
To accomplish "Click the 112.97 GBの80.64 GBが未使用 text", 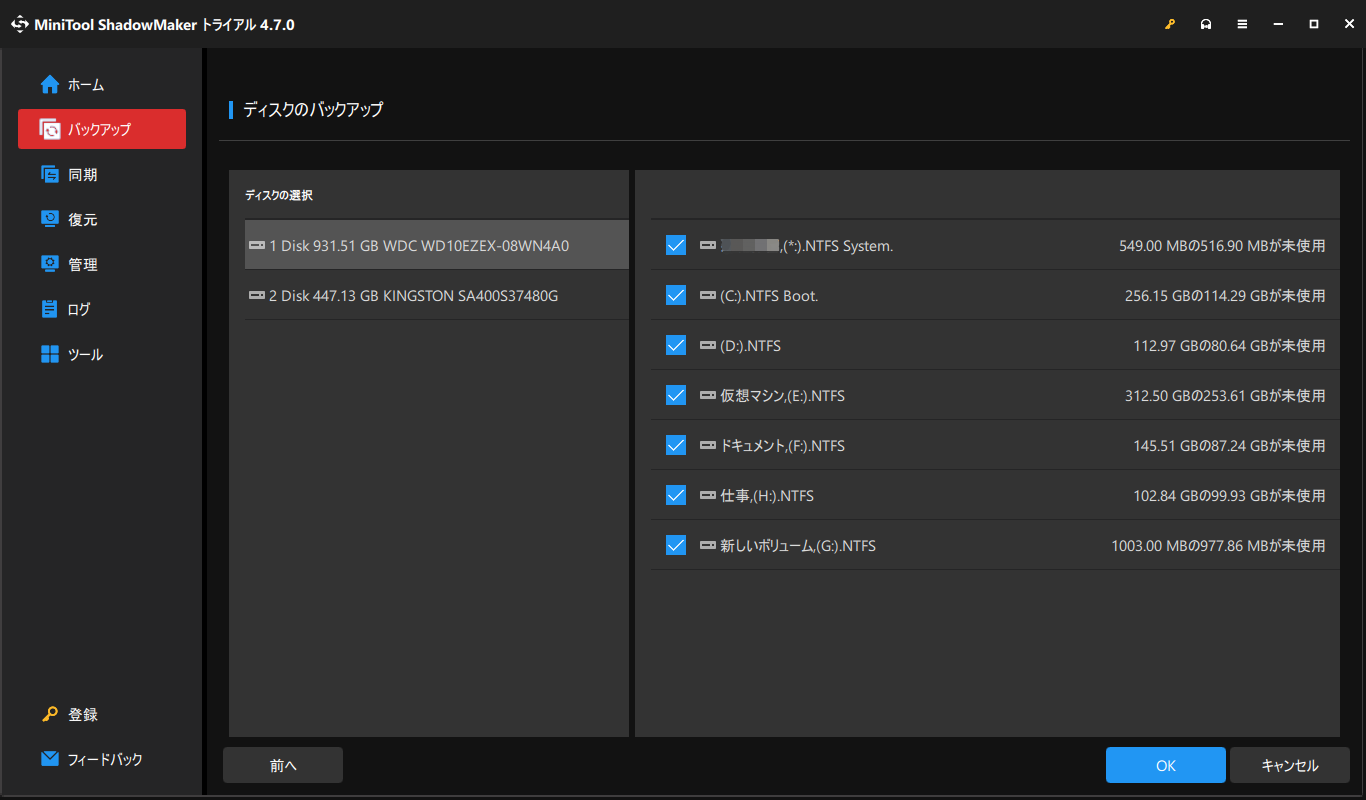I will (1229, 346).
